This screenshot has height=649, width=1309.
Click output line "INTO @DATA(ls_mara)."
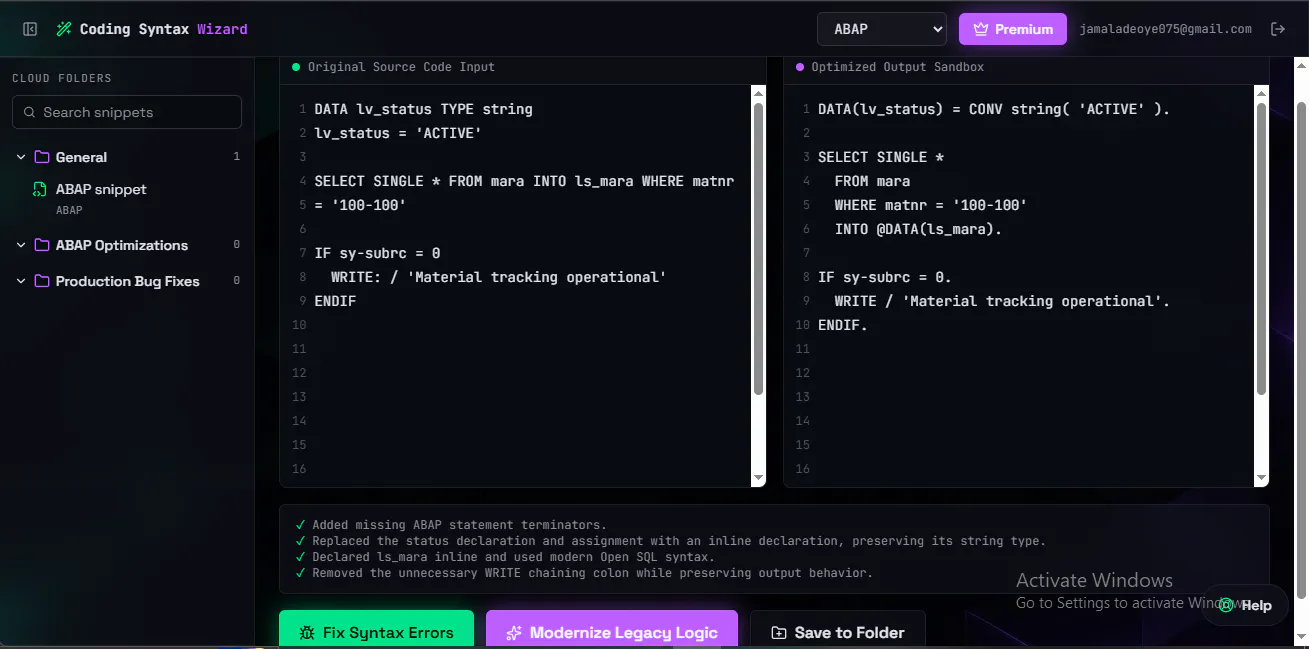pyautogui.click(x=918, y=229)
